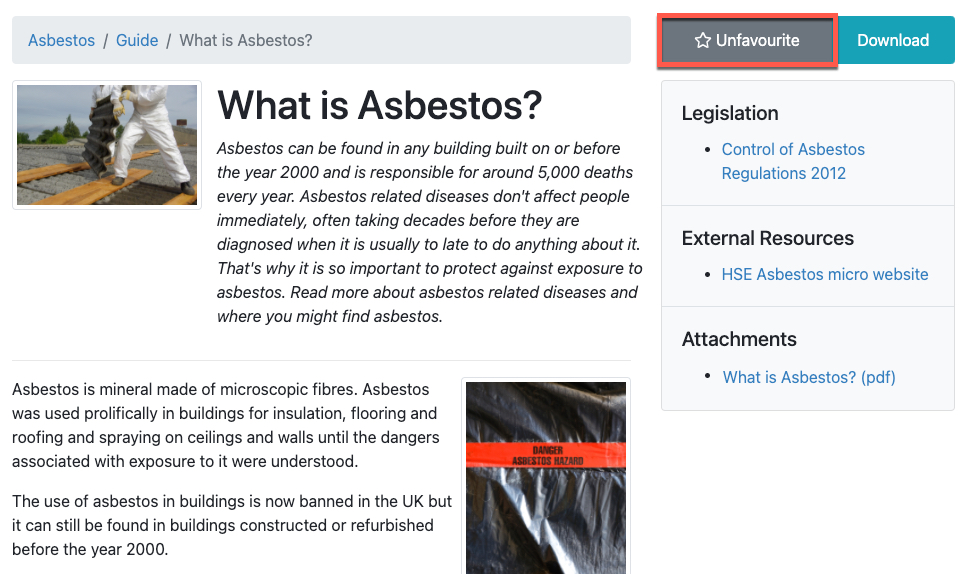Image resolution: width=969 pixels, height=574 pixels.
Task: Click the current breadcrumb "What is Asbestos?"
Action: pos(246,41)
